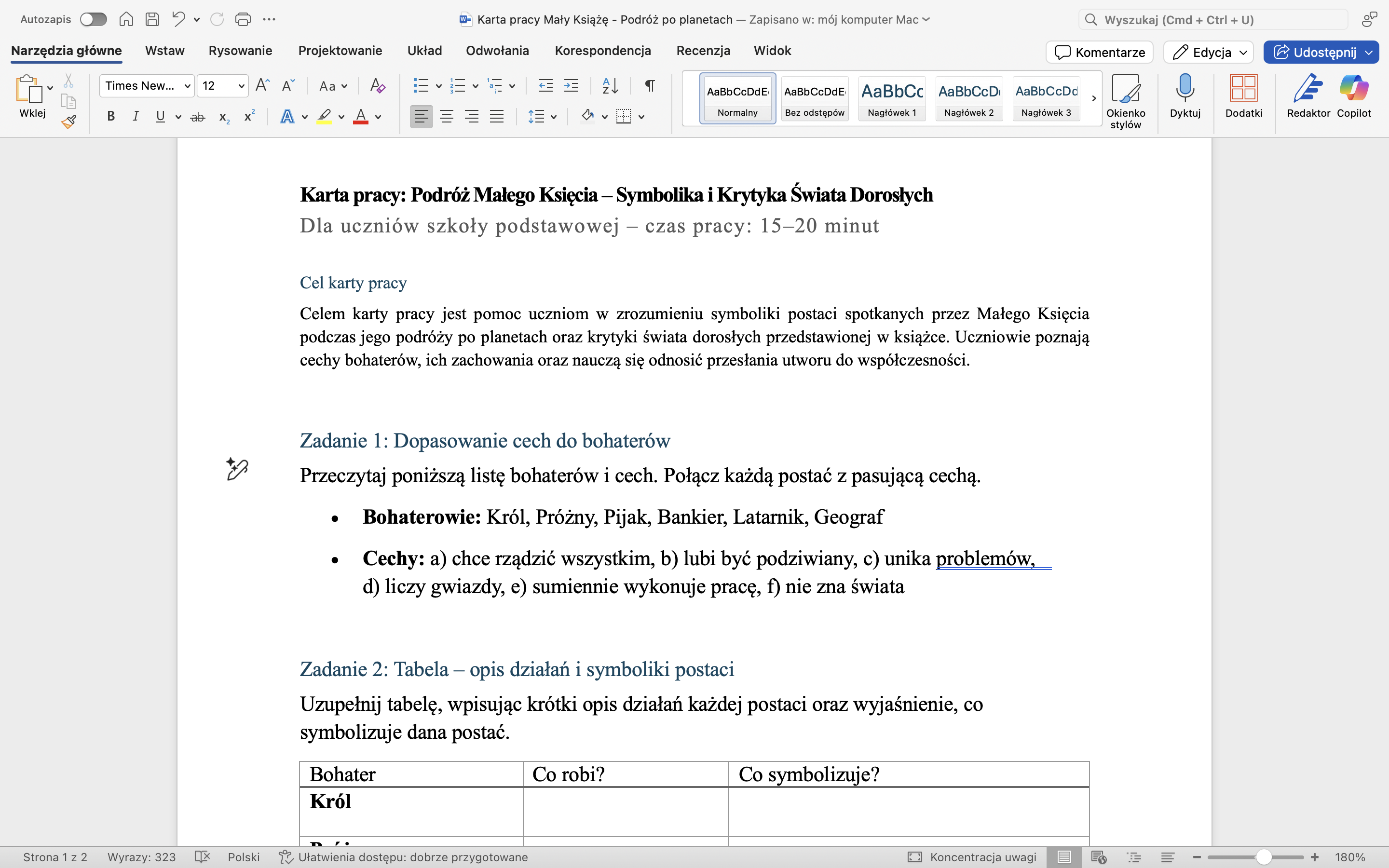Open the Recenzja tab

tap(703, 51)
